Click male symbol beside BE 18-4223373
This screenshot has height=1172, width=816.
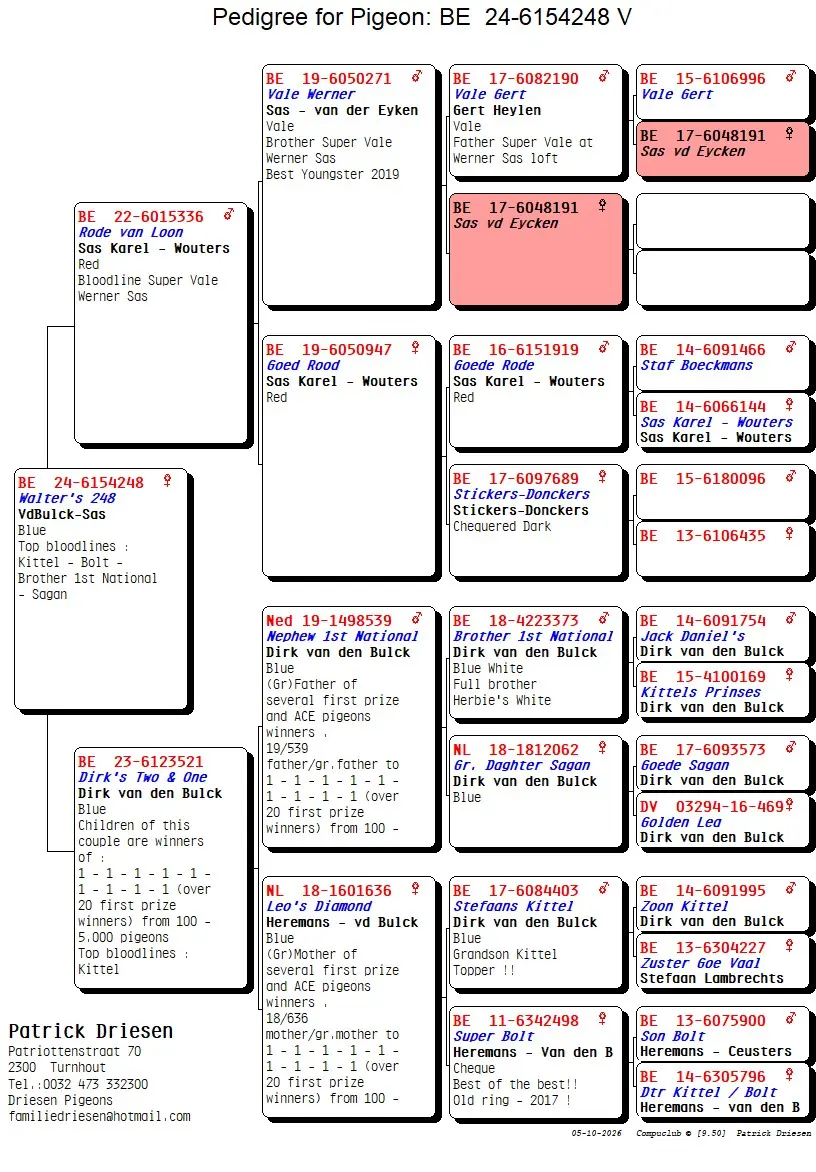point(604,619)
